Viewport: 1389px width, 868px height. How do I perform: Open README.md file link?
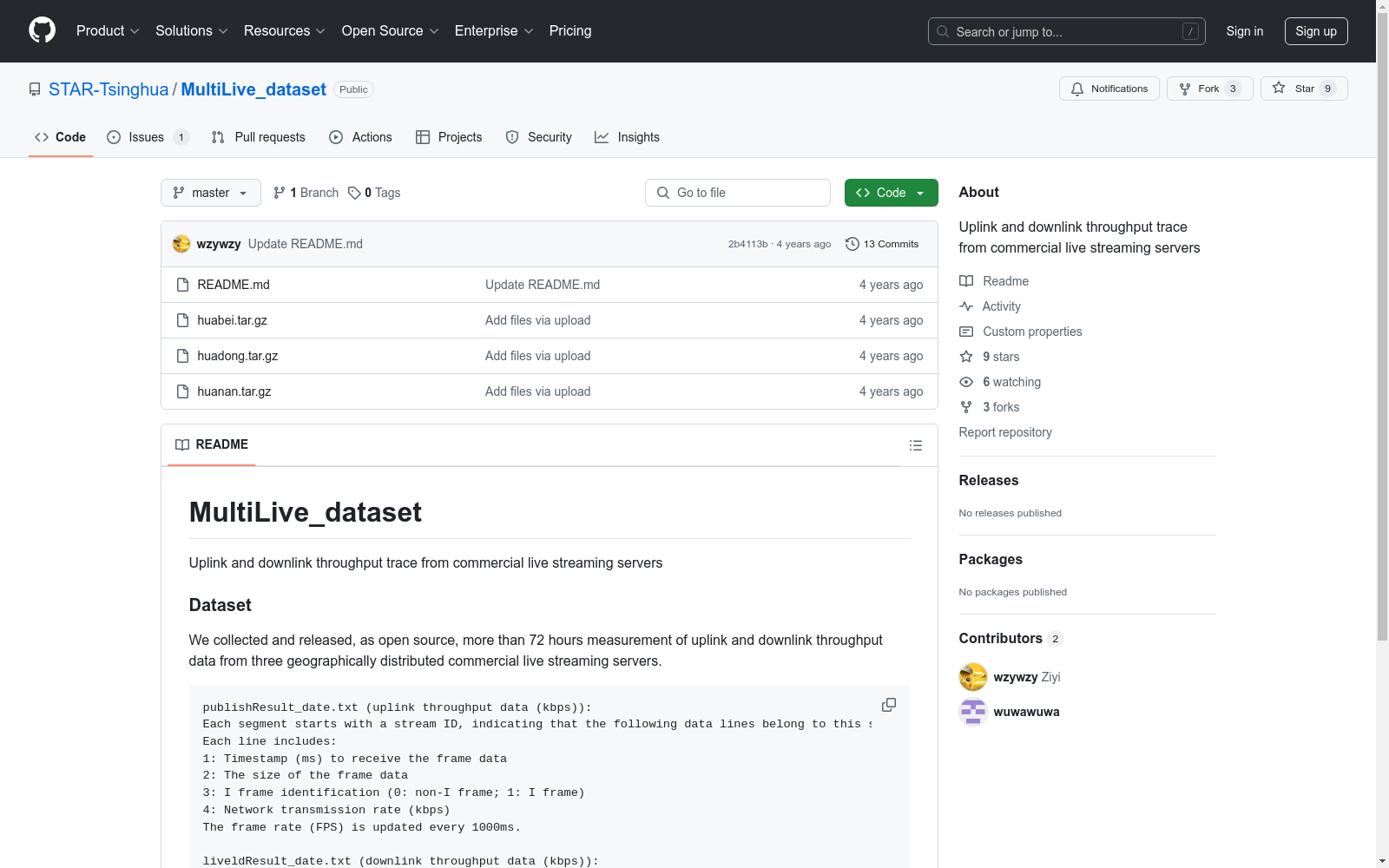[234, 285]
